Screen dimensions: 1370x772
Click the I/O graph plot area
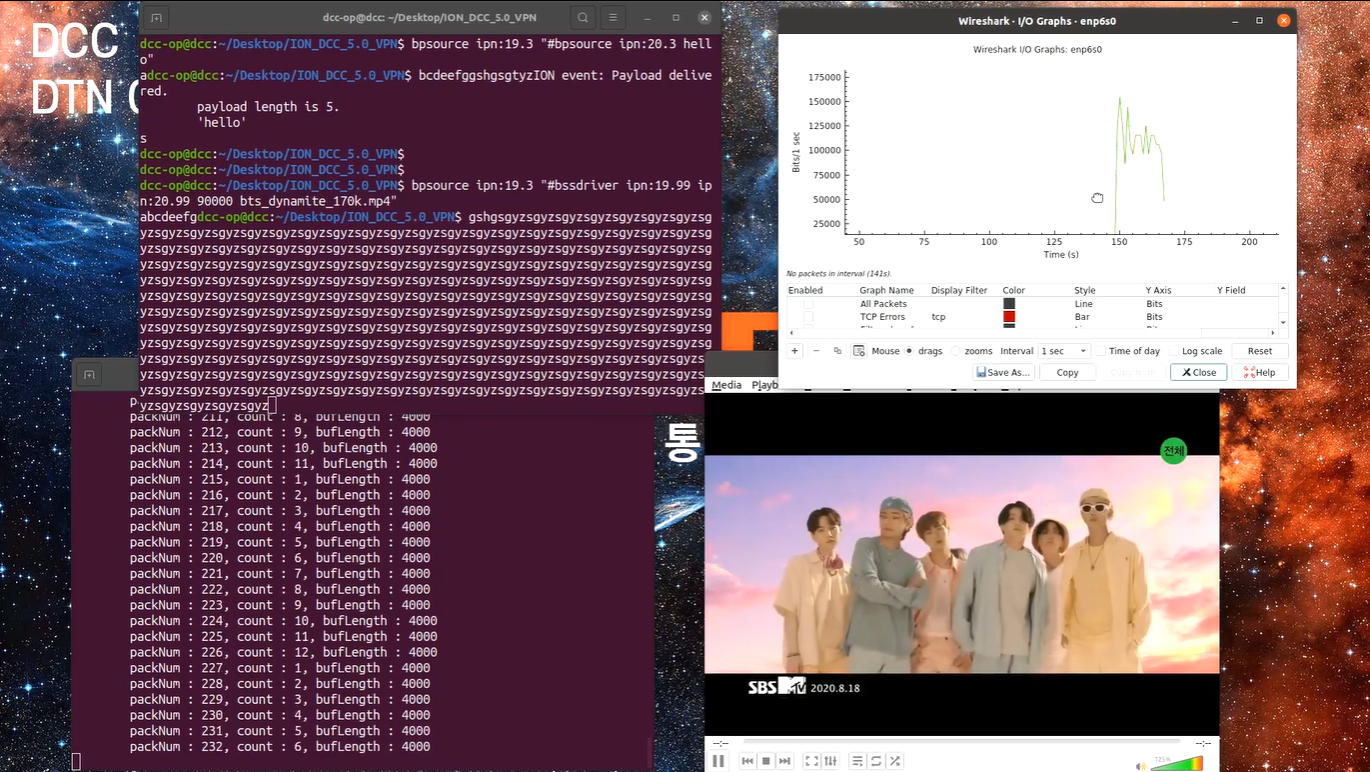pyautogui.click(x=1062, y=152)
